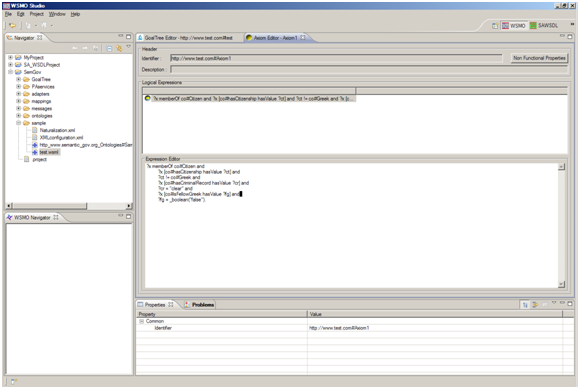Viewport: 580px width, 389px height.
Task: Click Non Functional Properties button
Action: (539, 58)
